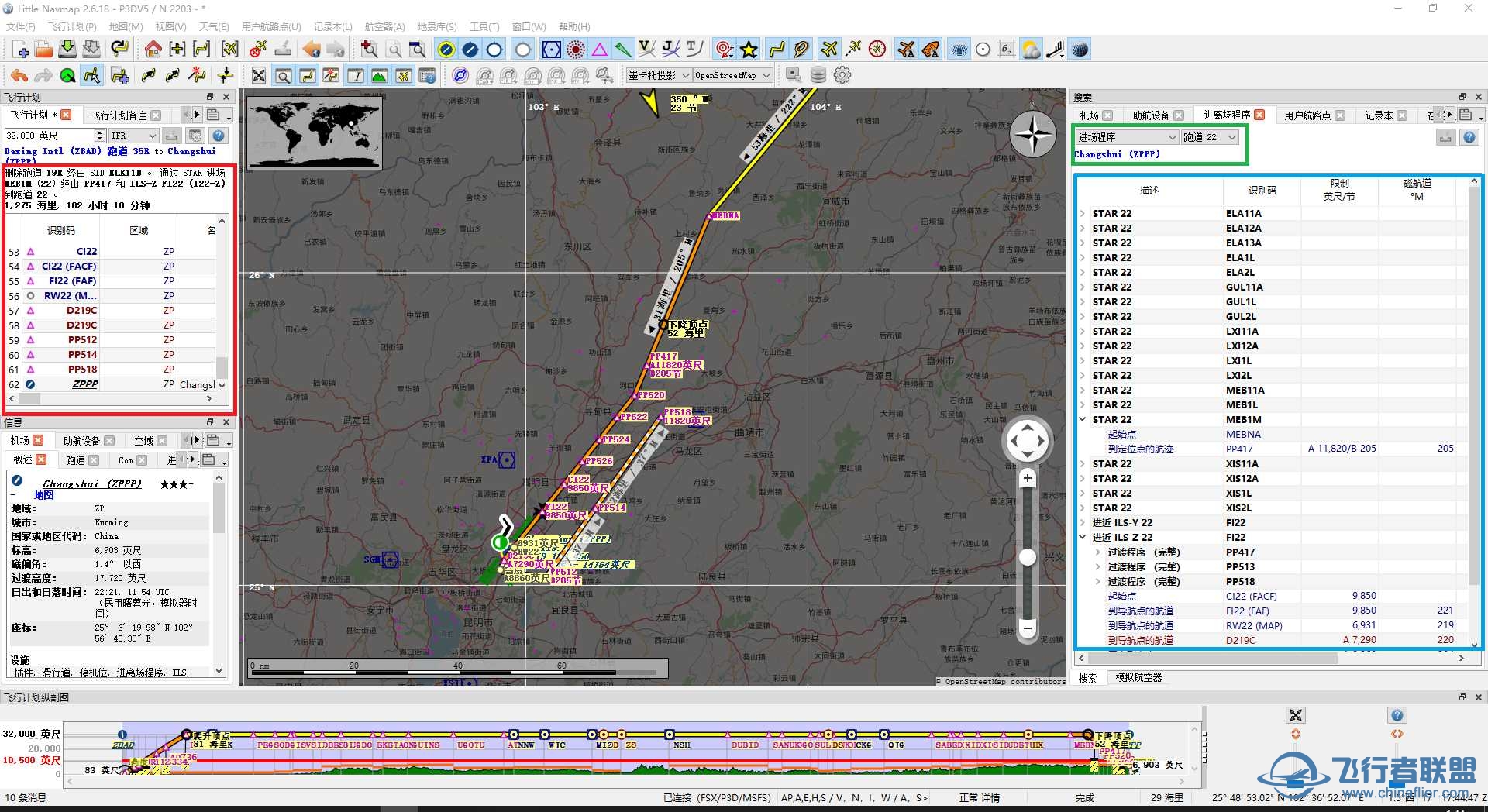
Task: Open the 墨卡托投影 projection dropdown
Action: tap(659, 75)
